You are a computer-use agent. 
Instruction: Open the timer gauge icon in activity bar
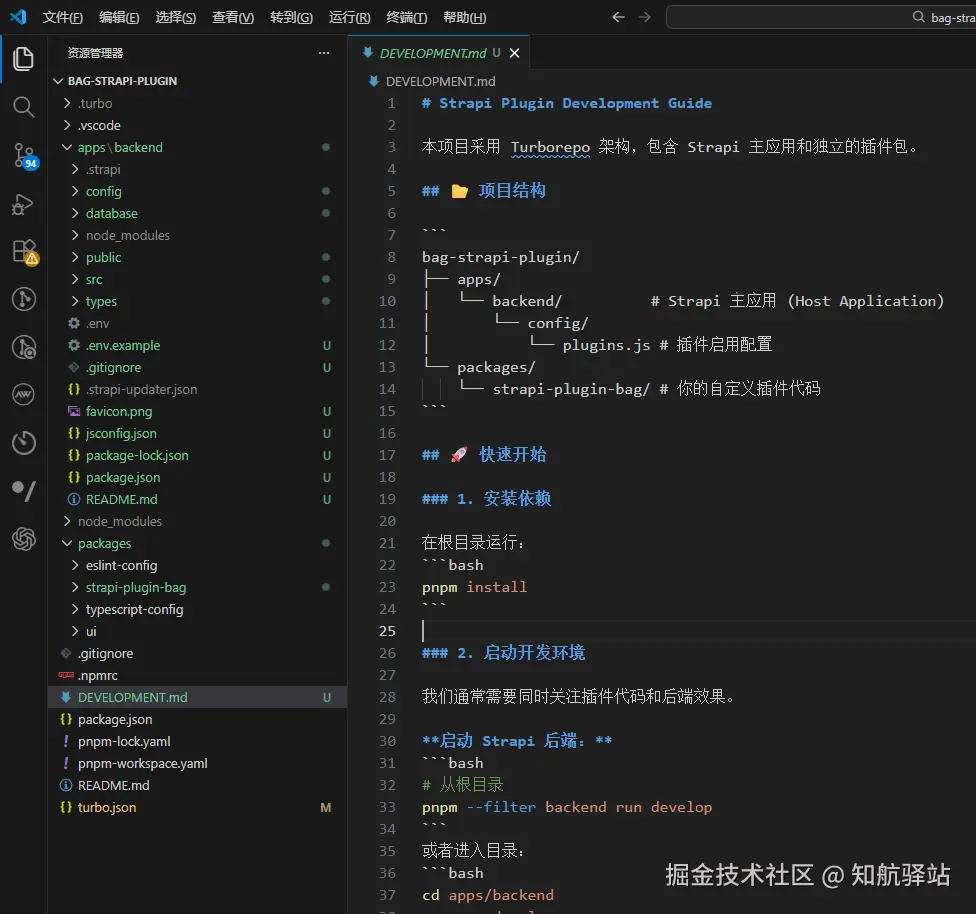tap(23, 443)
